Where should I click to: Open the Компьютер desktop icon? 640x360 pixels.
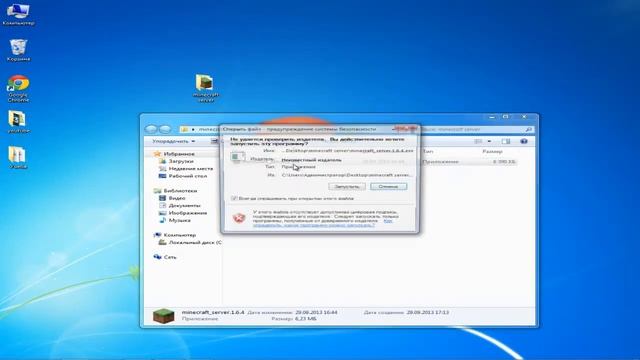tap(18, 14)
